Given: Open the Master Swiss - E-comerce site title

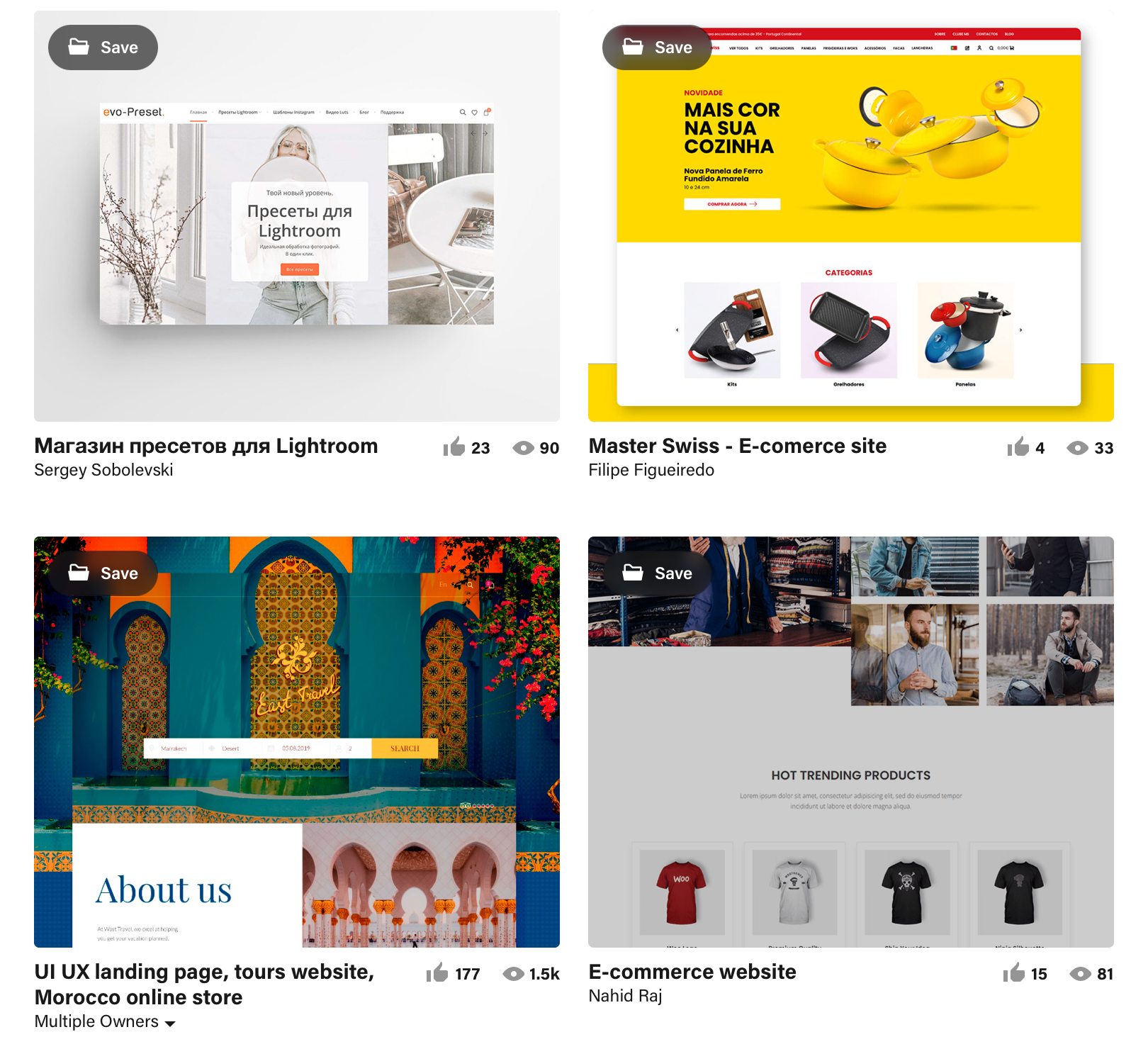Looking at the screenshot, I should pos(738,446).
